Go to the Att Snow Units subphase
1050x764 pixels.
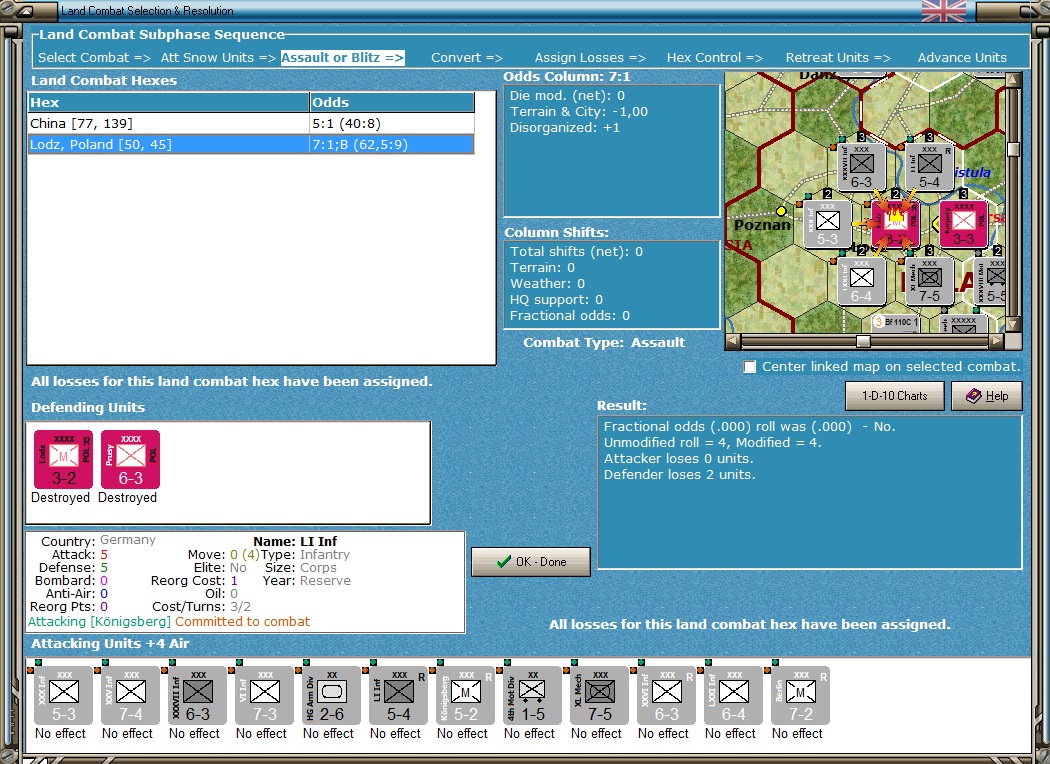pyautogui.click(x=218, y=58)
